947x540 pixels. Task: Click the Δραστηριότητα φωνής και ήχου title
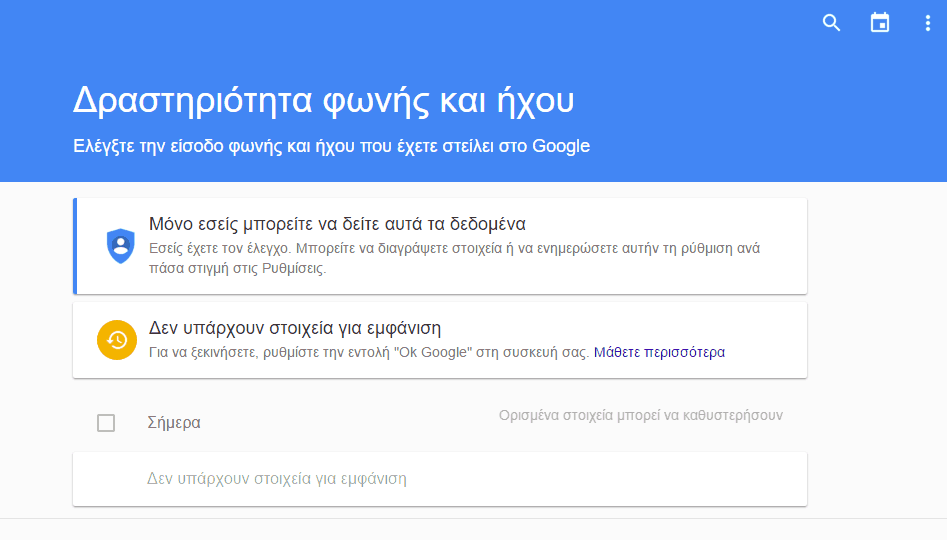click(x=323, y=100)
